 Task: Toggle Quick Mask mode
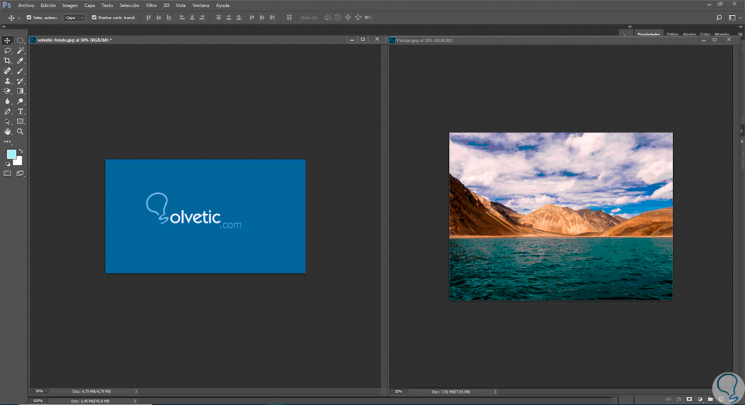[7, 173]
